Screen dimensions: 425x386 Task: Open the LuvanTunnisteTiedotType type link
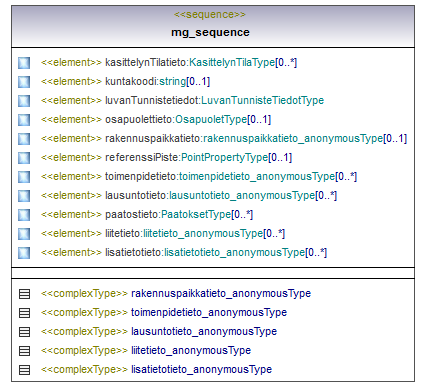tap(263, 100)
